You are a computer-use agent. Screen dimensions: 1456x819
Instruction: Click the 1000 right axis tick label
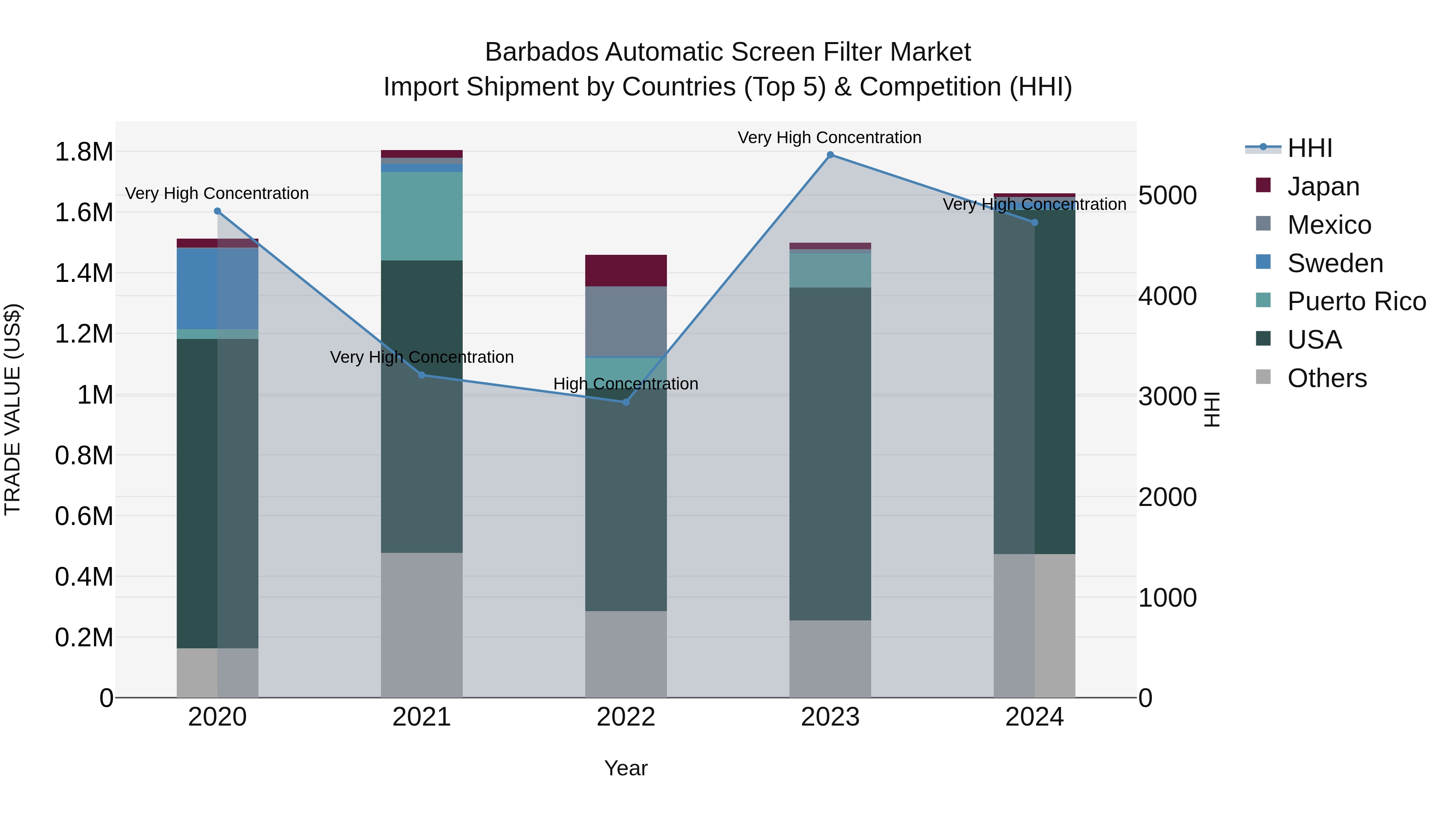point(1168,598)
